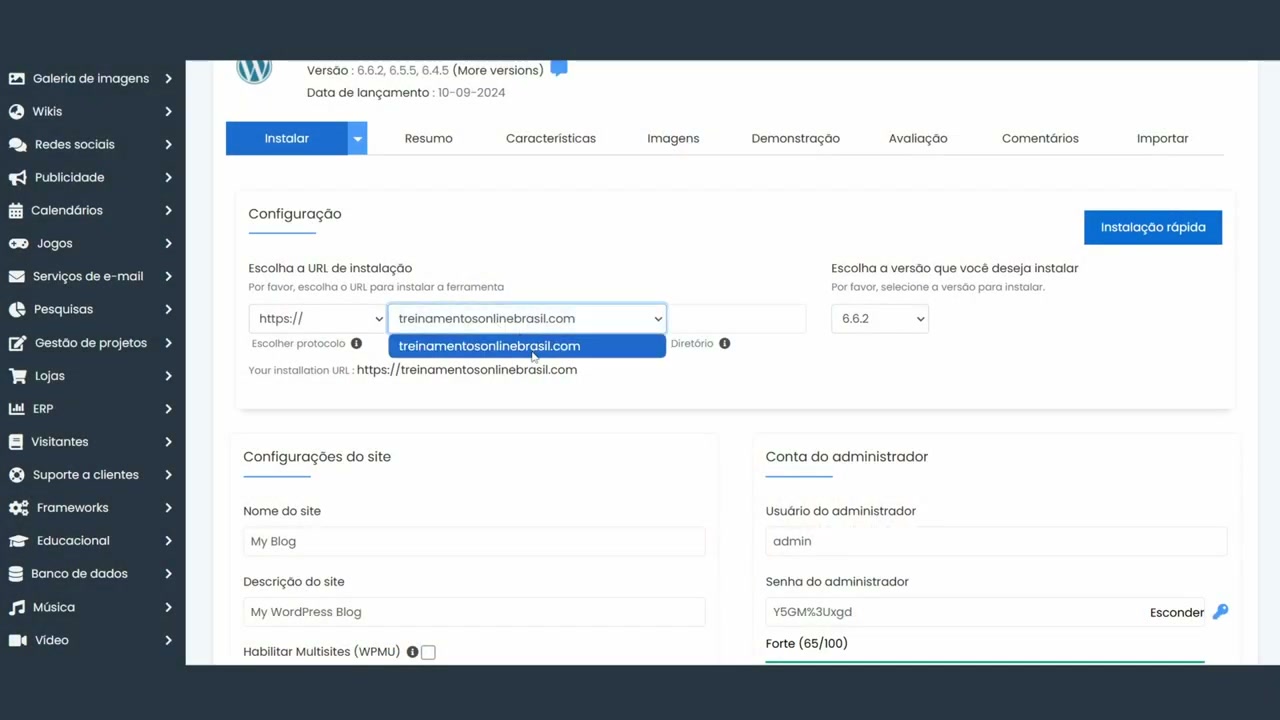Click the Nome do site input field

(x=474, y=542)
